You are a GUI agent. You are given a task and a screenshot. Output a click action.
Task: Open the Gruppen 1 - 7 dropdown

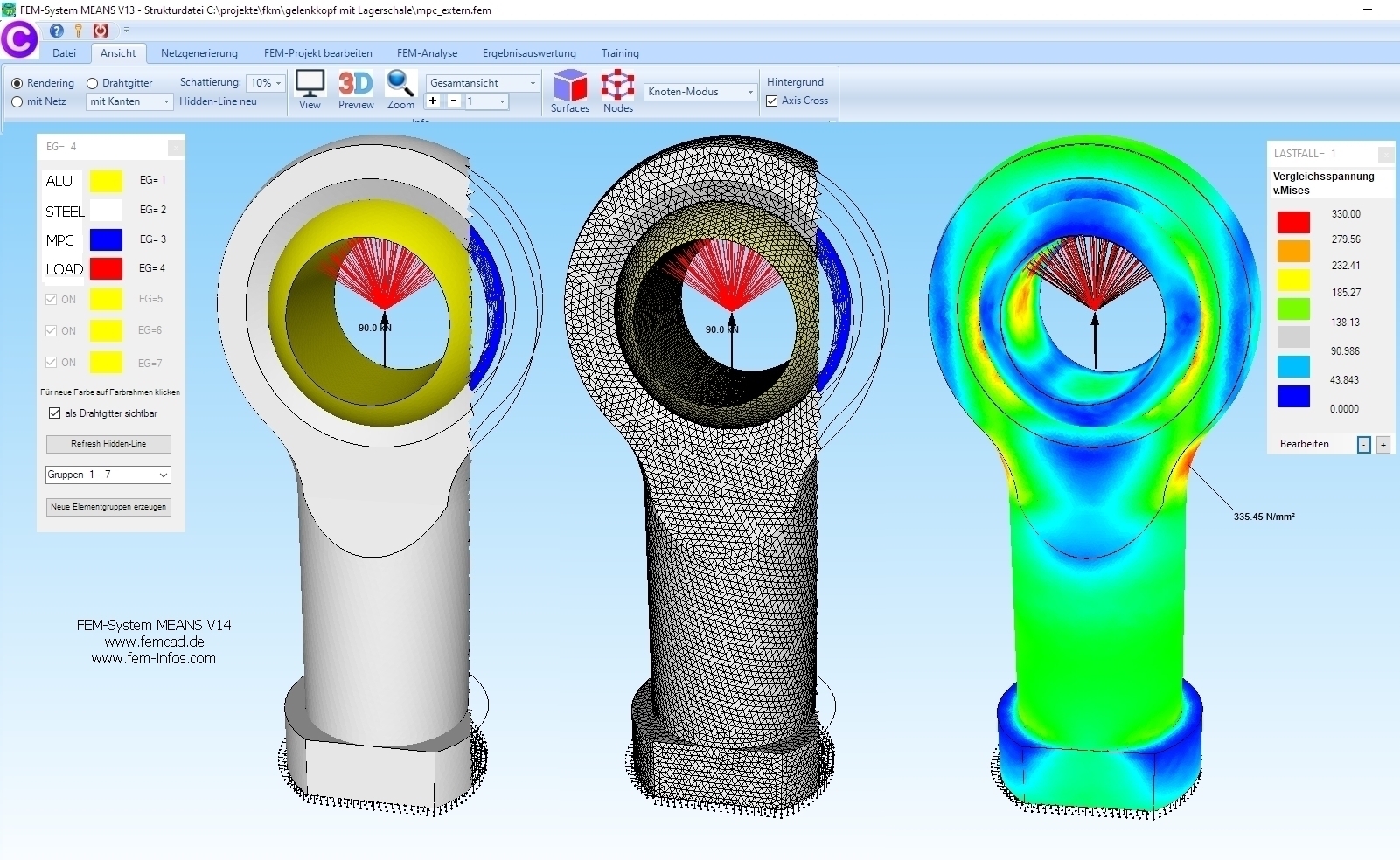[108, 475]
